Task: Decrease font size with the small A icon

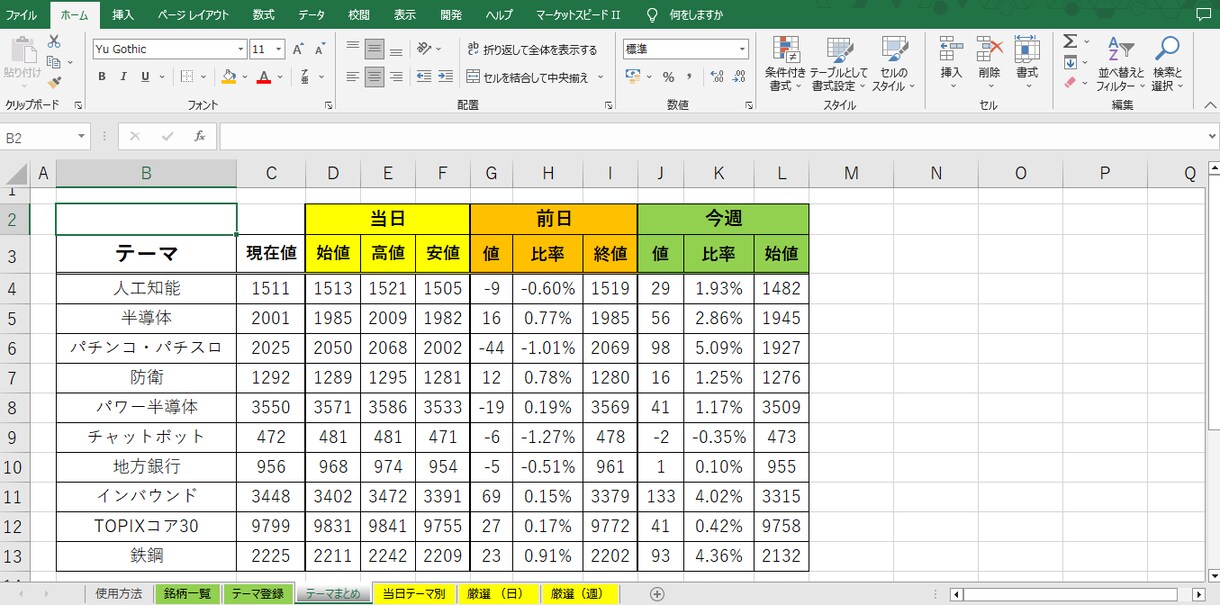Action: pyautogui.click(x=319, y=49)
